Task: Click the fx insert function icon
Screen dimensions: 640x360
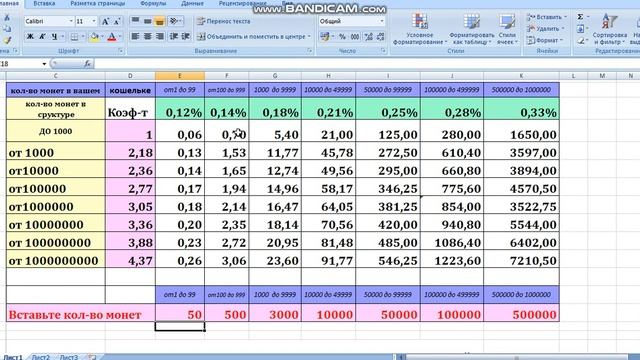Action: point(87,64)
